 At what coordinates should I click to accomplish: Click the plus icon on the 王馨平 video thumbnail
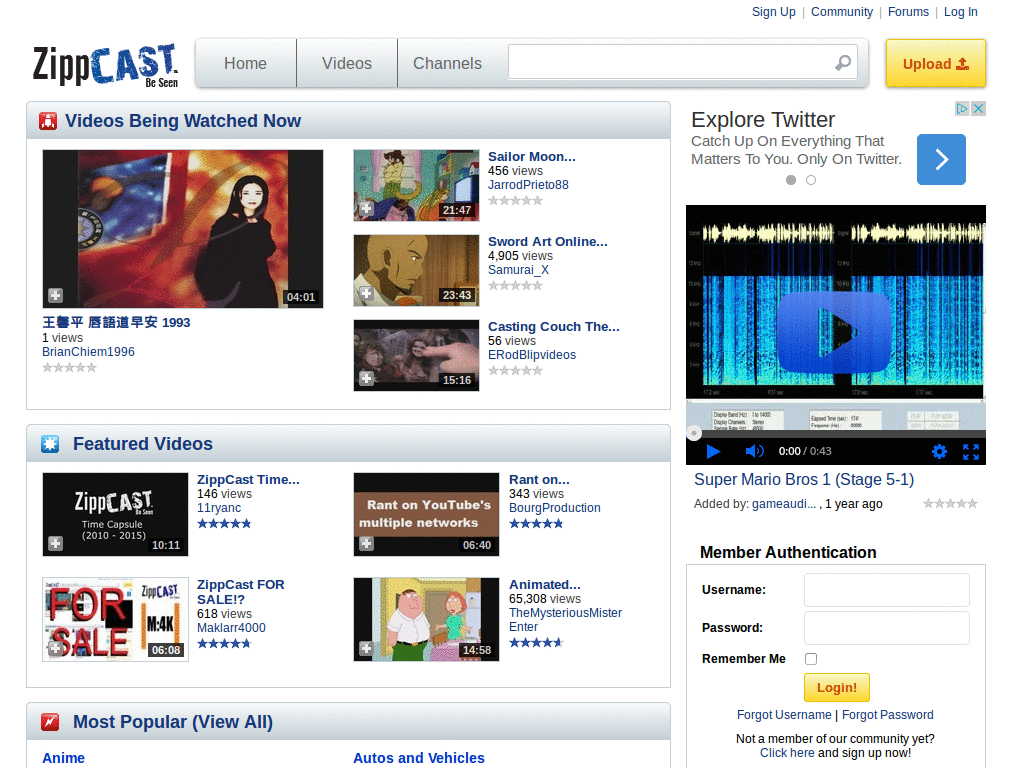coord(56,295)
